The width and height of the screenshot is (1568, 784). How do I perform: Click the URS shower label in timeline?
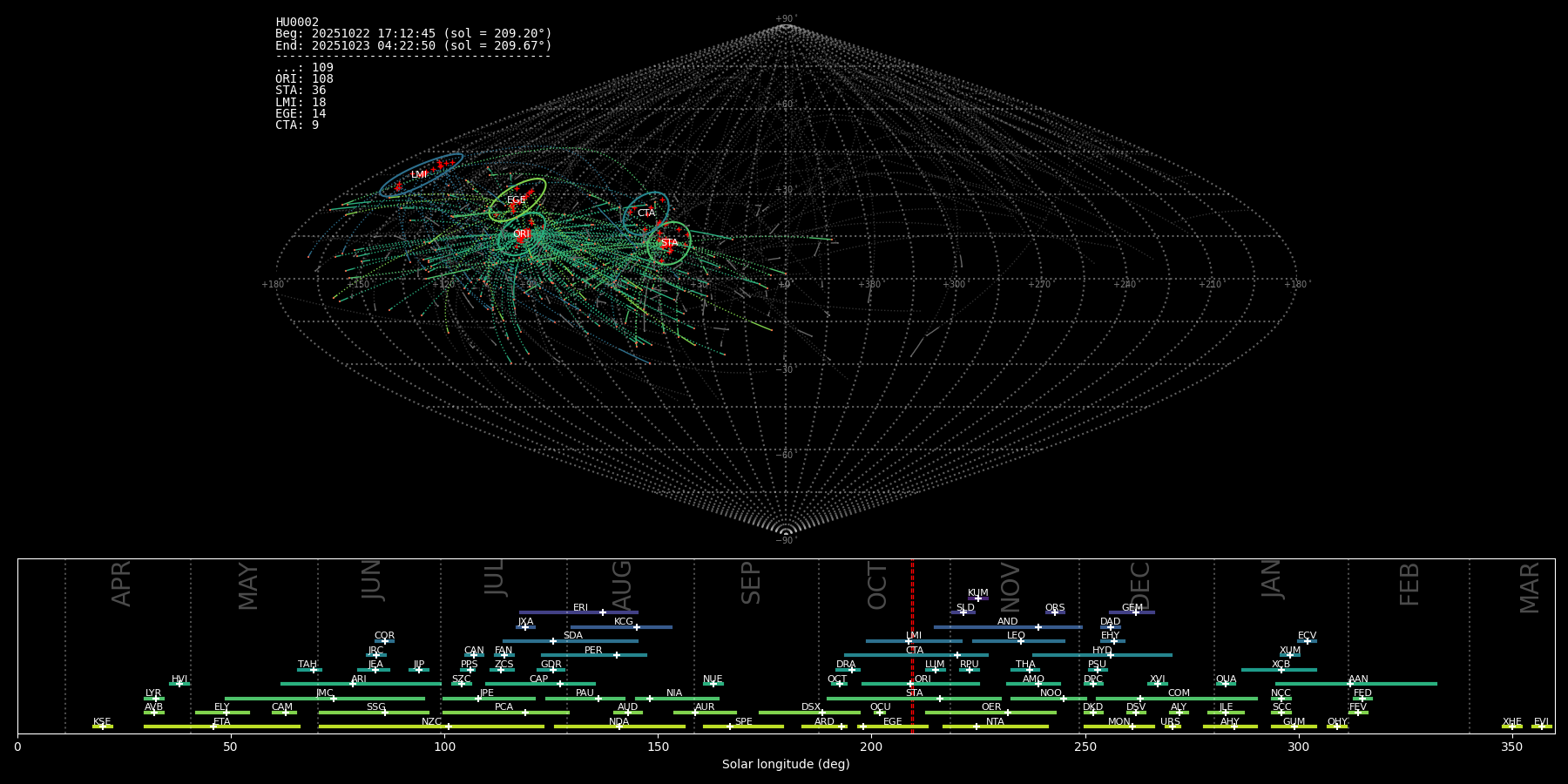pos(1171,722)
